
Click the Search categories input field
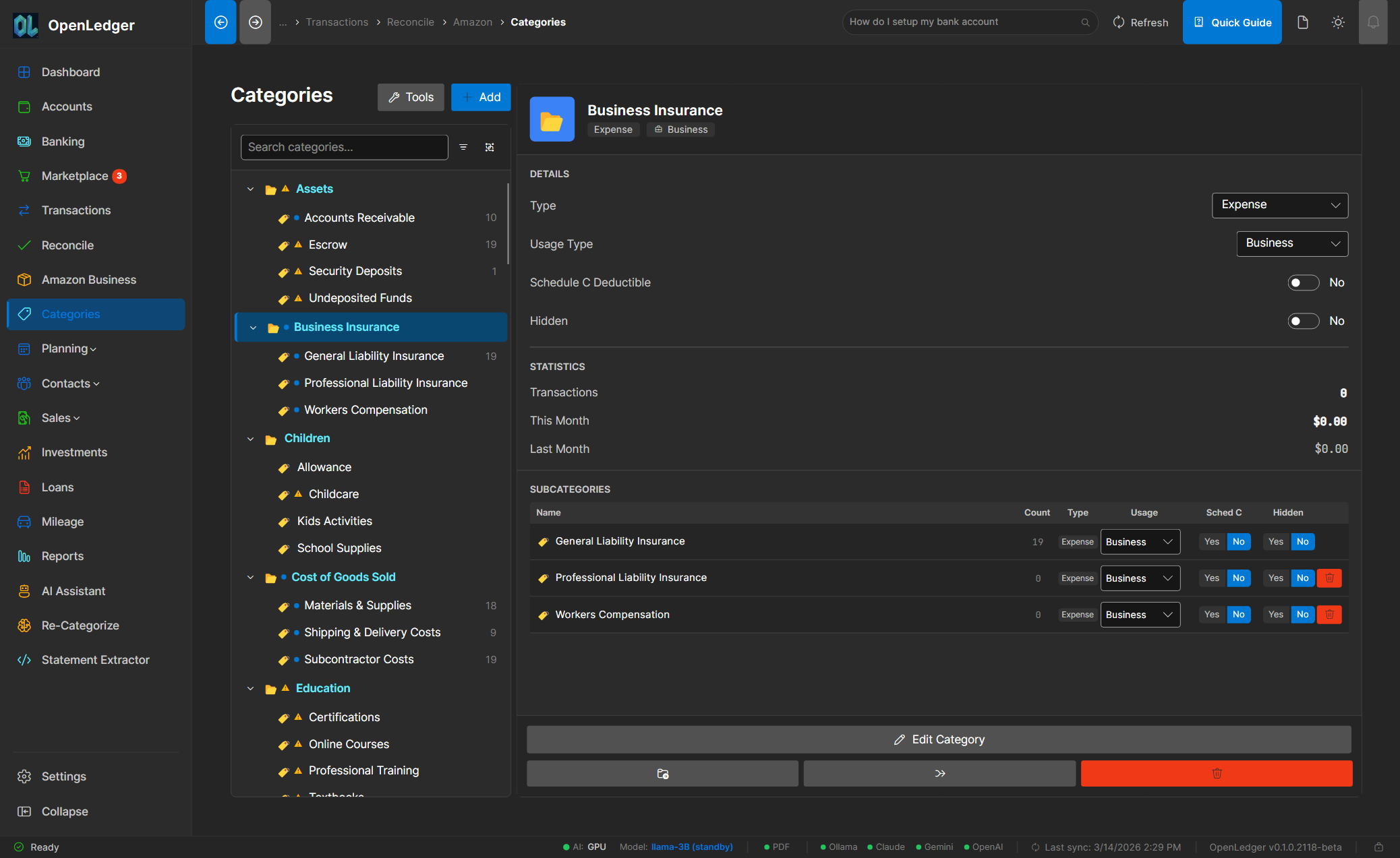pos(344,147)
